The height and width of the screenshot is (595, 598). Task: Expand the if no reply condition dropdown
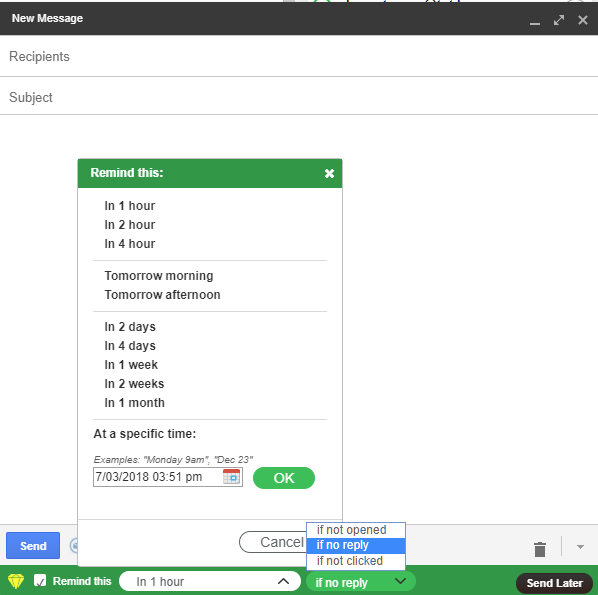pyautogui.click(x=360, y=582)
